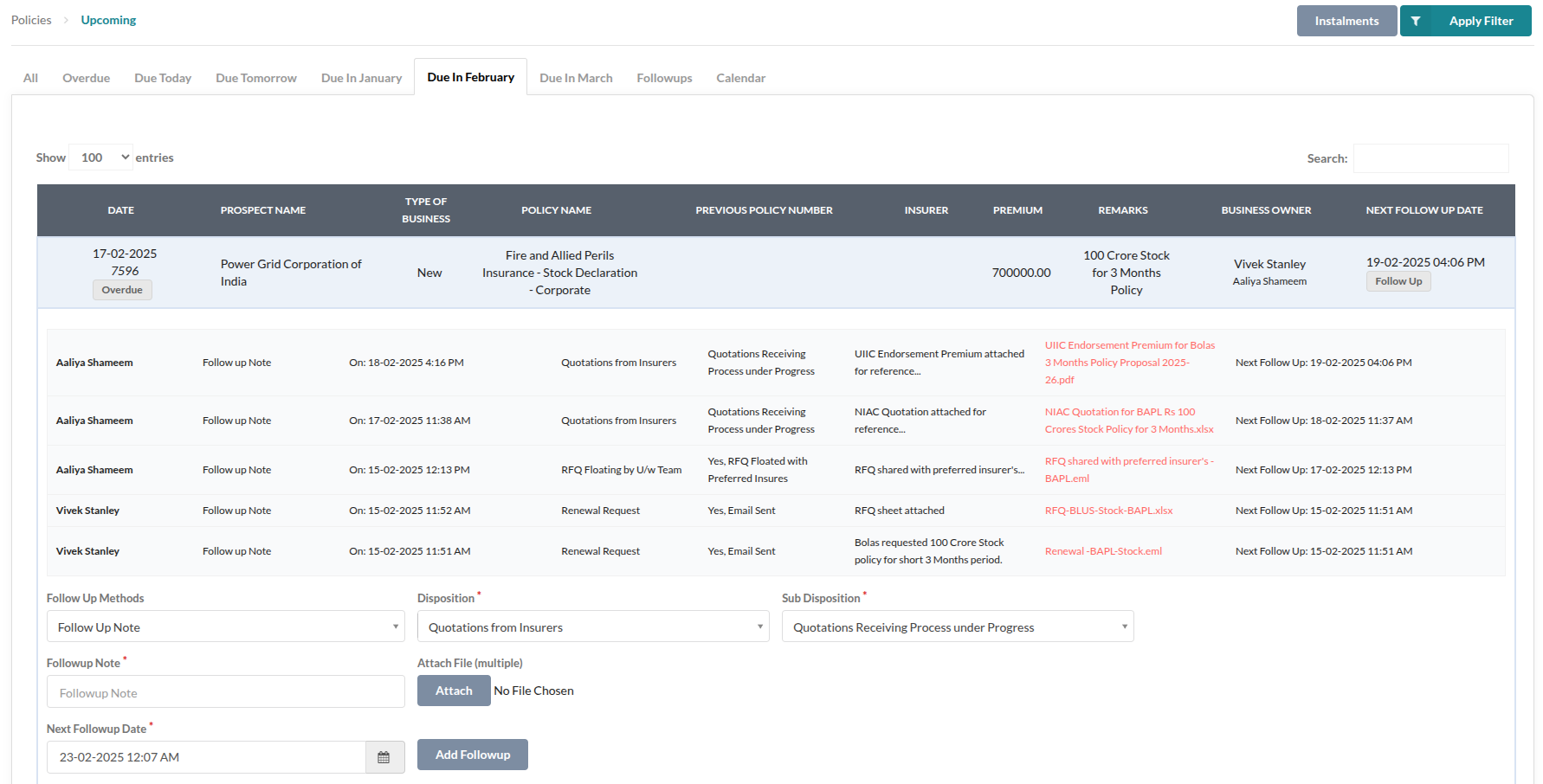Screen dimensions: 1543x784
Task: Open the Renewal-BAPL-Stock.eml attachment
Action: pos(1103,551)
